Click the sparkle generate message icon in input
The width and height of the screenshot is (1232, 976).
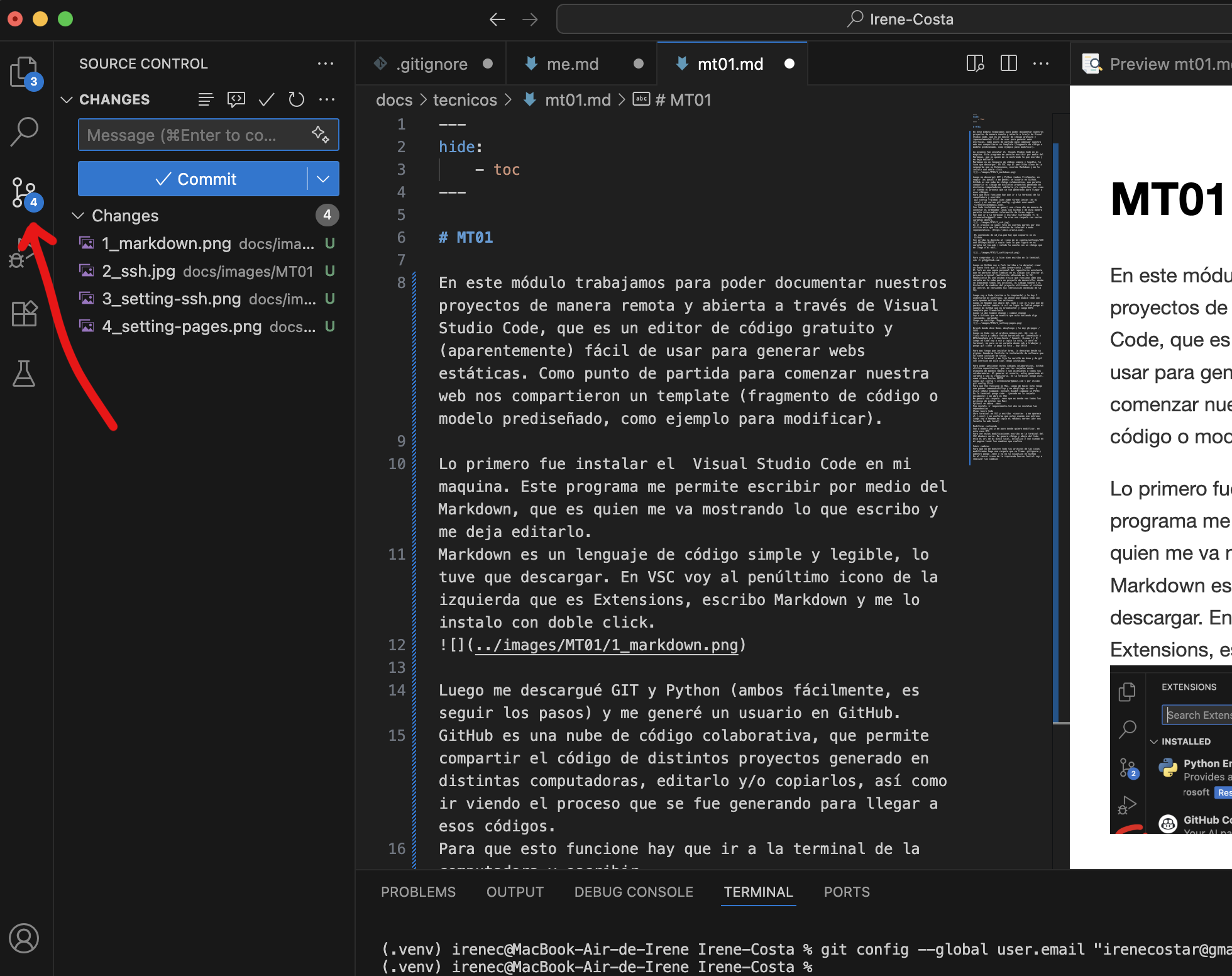pos(321,134)
